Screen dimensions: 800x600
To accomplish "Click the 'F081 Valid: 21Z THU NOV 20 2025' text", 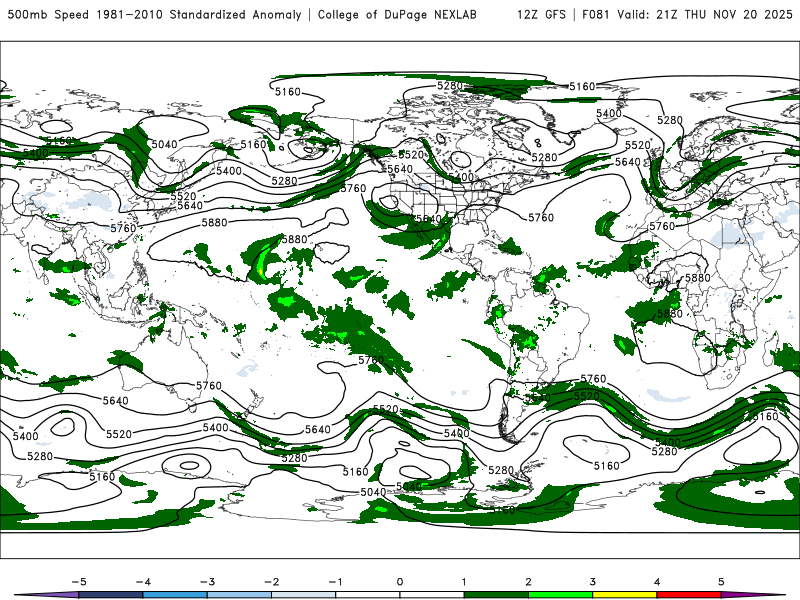I will click(x=687, y=14).
